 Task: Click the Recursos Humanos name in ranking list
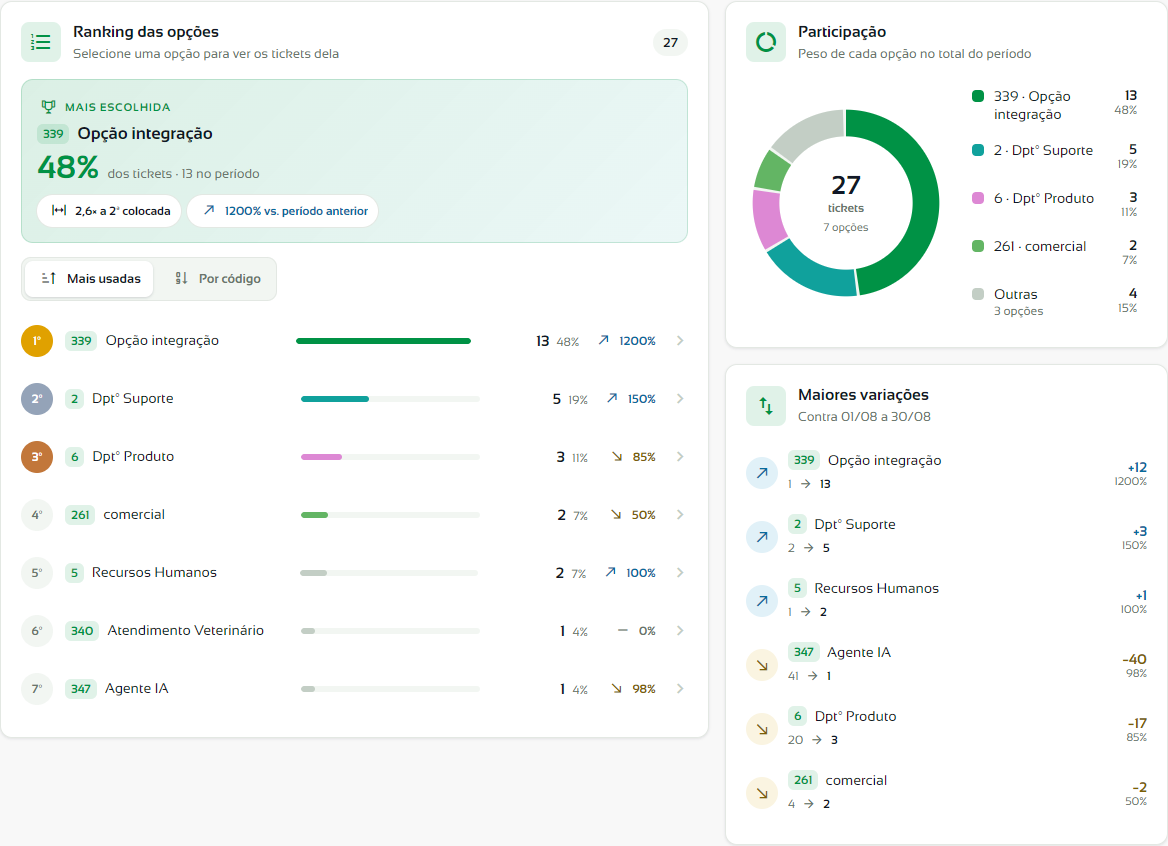tap(154, 573)
